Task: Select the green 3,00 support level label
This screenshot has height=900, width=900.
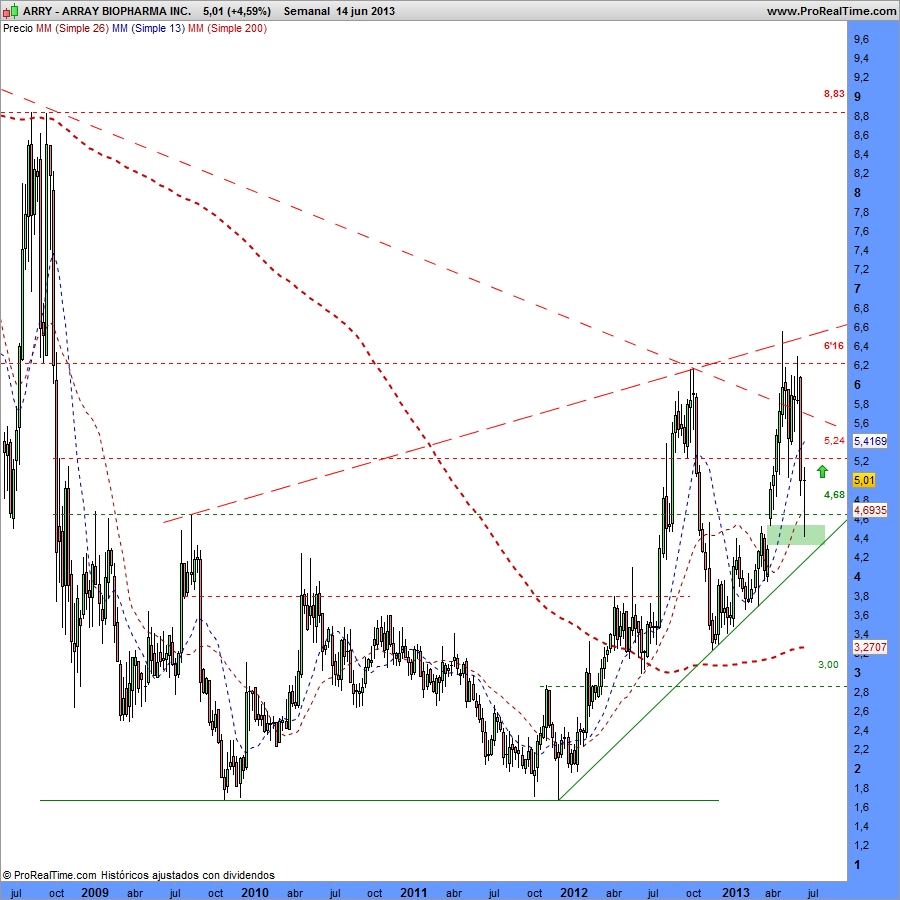Action: pos(827,665)
